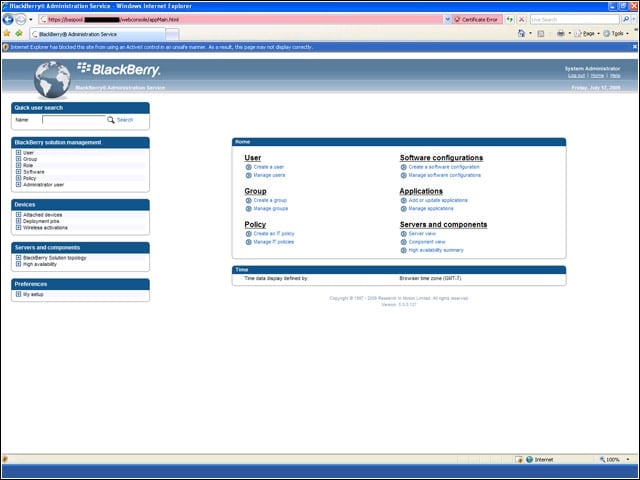Expand the Software tree node
The width and height of the screenshot is (640, 480).
click(18, 172)
